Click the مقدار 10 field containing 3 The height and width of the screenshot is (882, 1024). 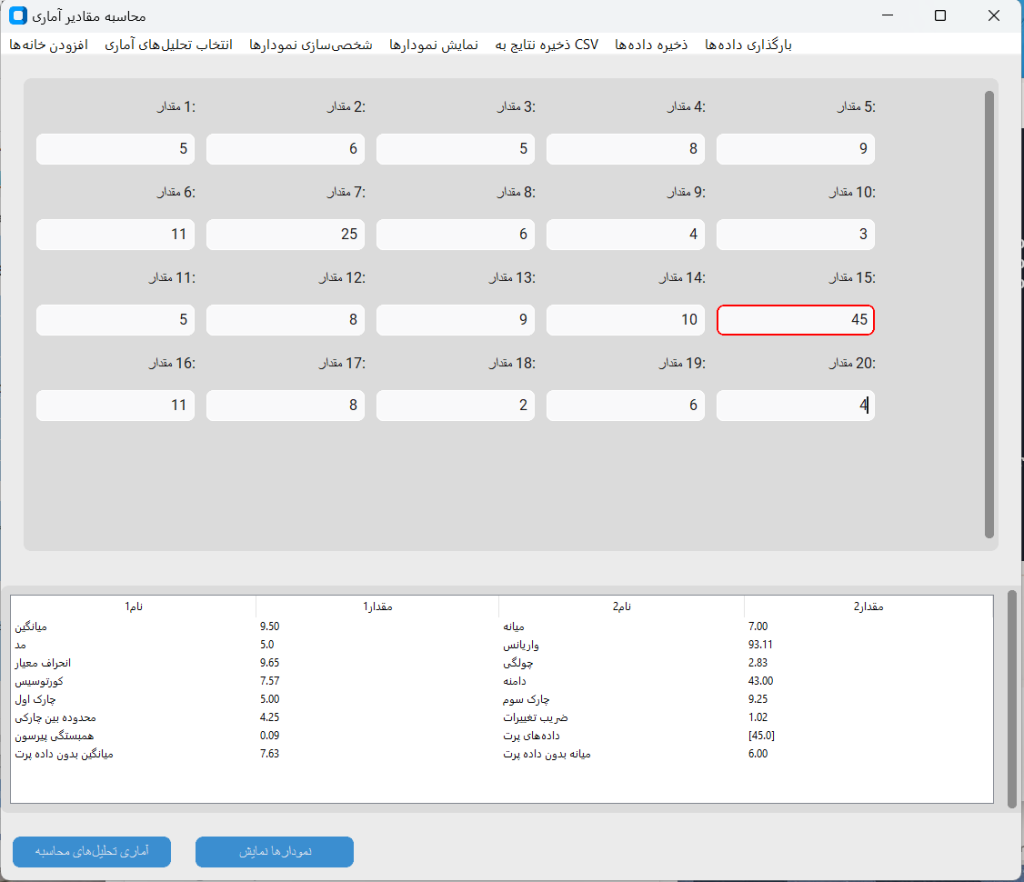[x=795, y=235]
